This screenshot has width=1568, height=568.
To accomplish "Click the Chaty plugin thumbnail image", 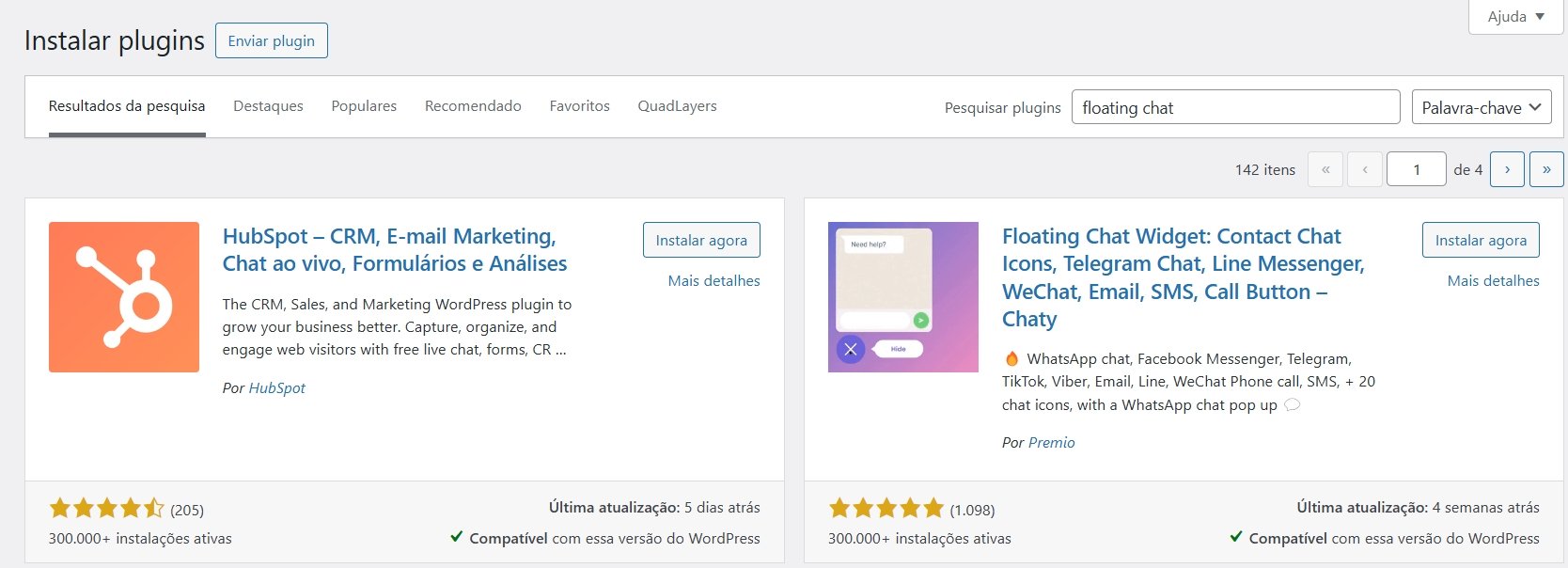I will click(x=902, y=297).
